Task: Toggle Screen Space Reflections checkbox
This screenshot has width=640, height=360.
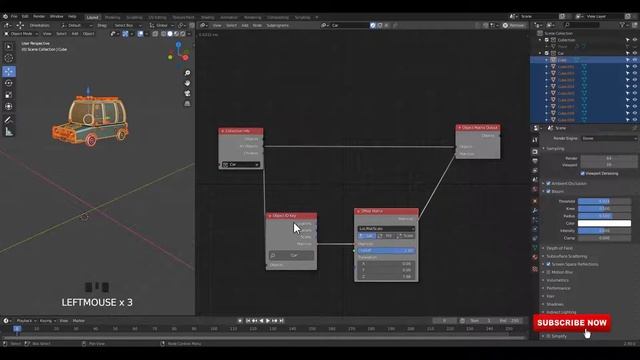Action: click(549, 264)
